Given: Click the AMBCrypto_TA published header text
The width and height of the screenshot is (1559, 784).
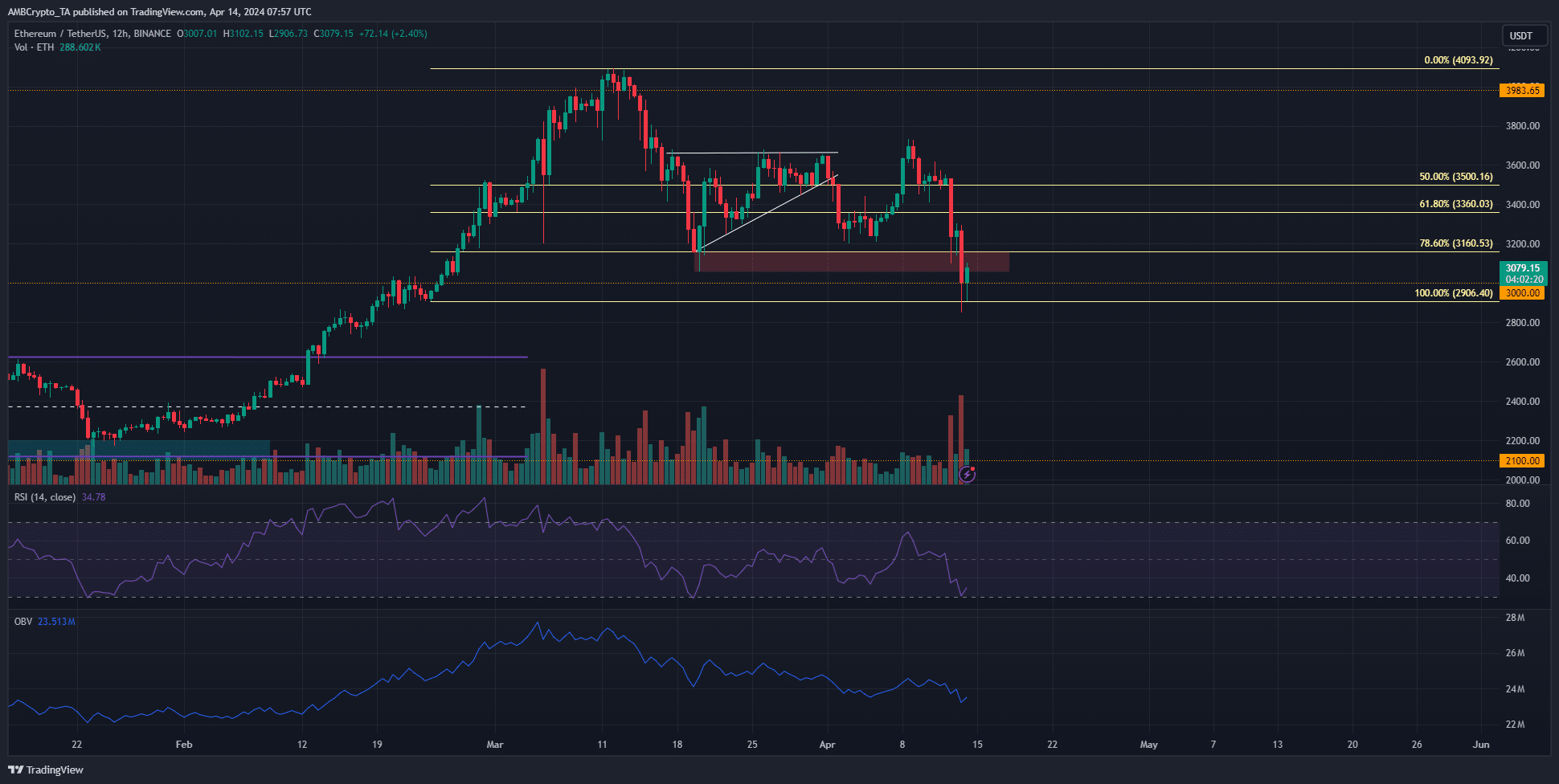Looking at the screenshot, I should coord(160,12).
